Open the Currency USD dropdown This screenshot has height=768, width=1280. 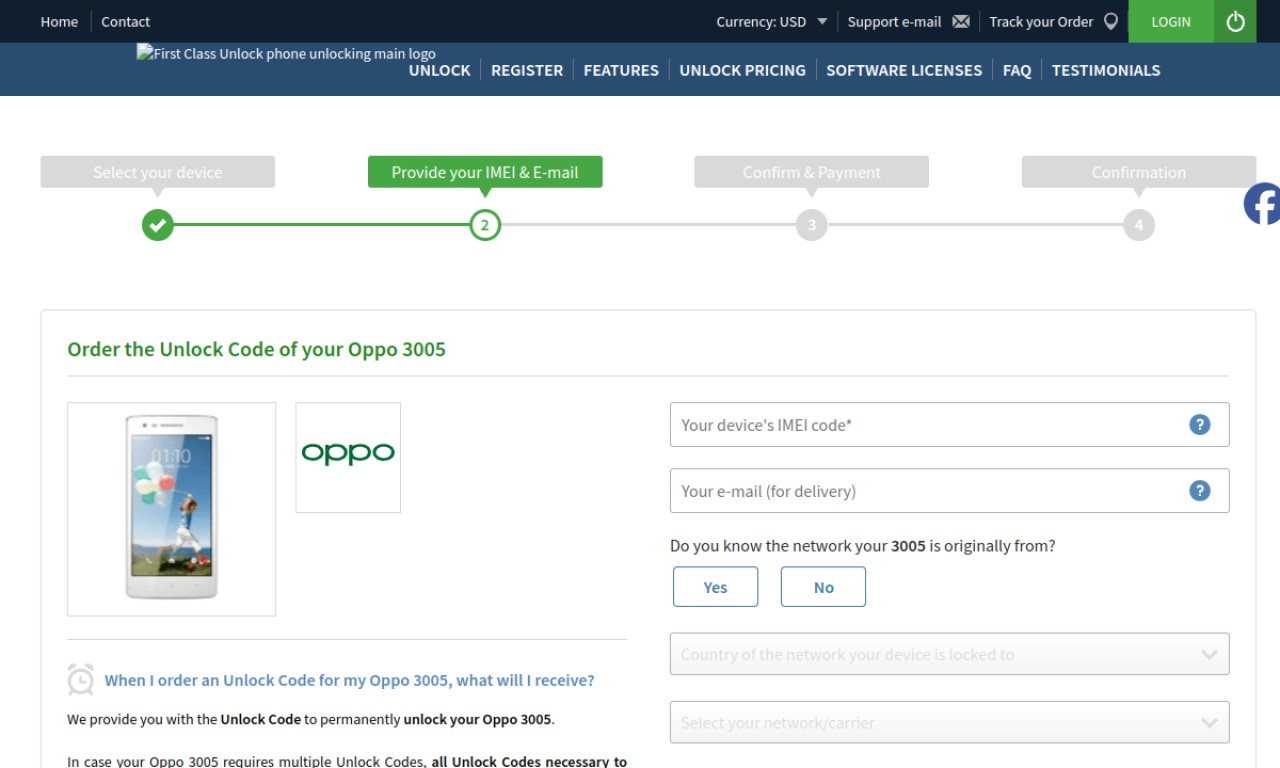772,21
